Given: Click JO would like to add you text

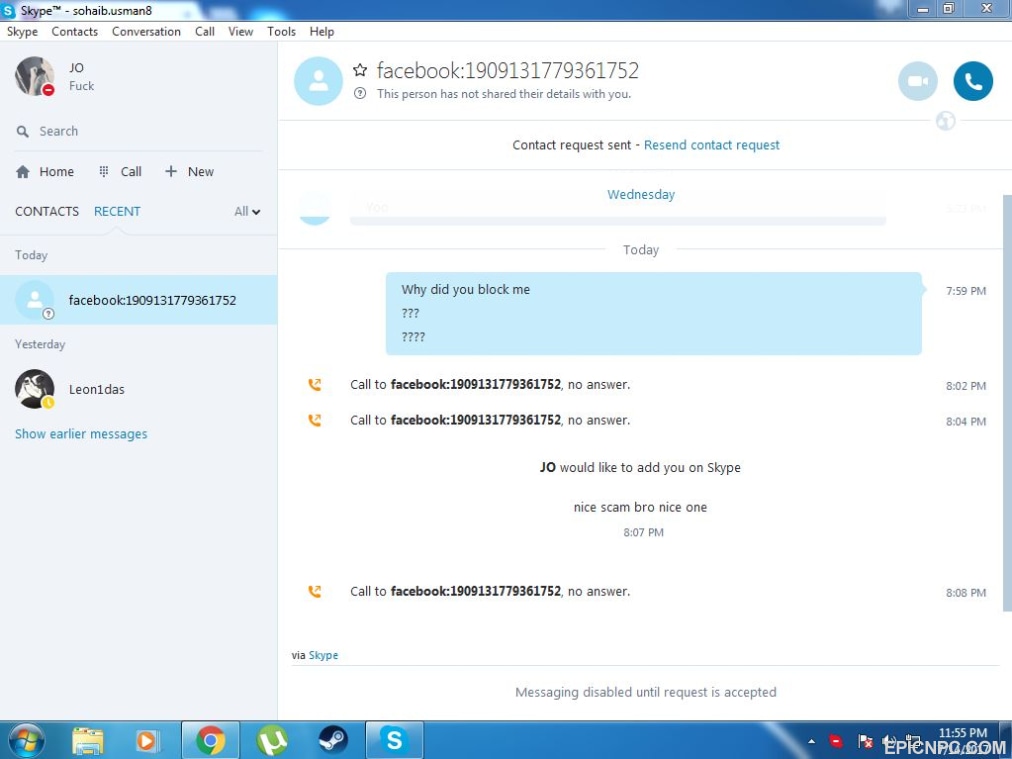Looking at the screenshot, I should pos(640,467).
